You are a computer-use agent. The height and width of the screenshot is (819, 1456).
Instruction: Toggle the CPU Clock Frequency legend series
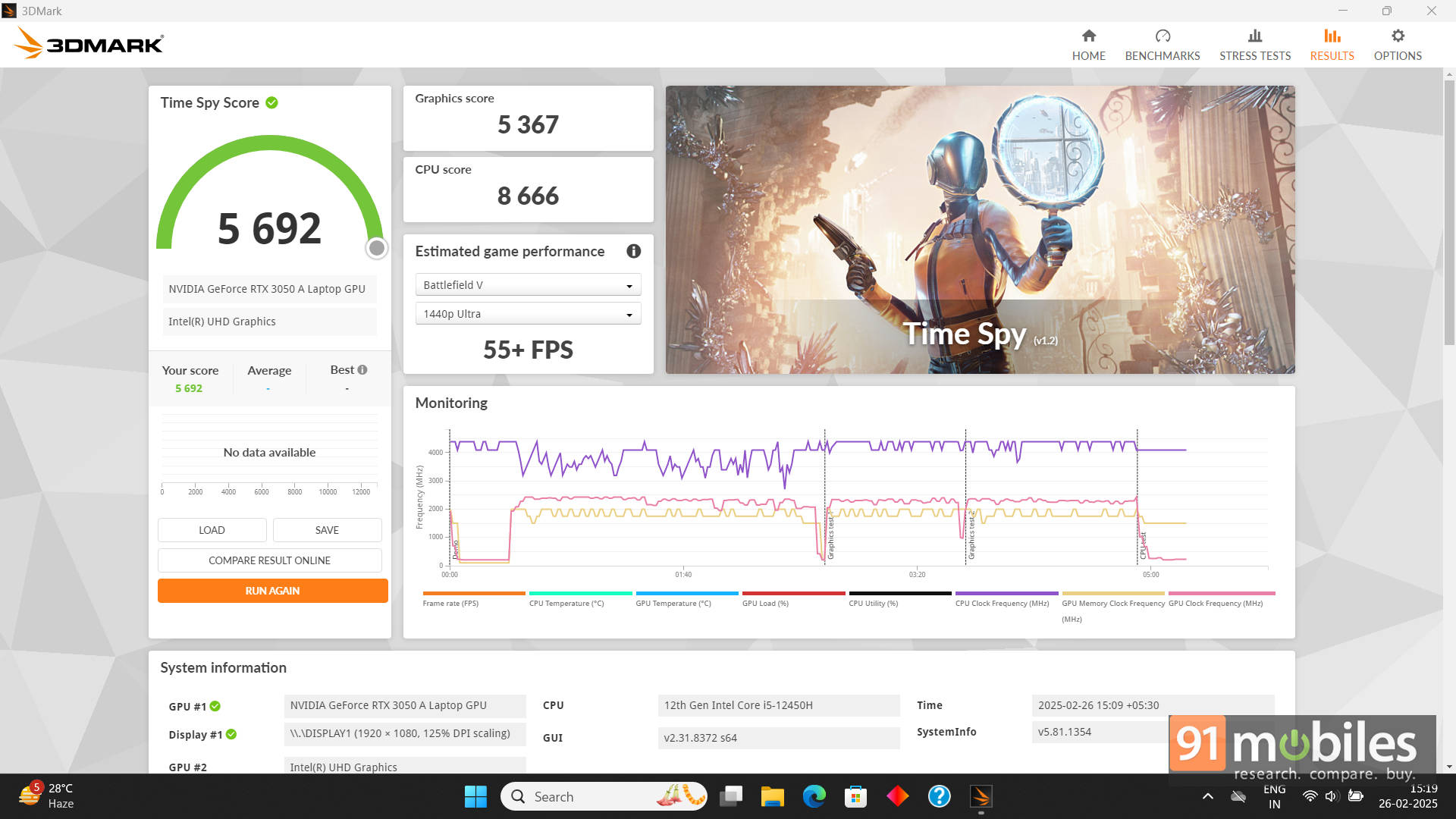pos(1006,599)
